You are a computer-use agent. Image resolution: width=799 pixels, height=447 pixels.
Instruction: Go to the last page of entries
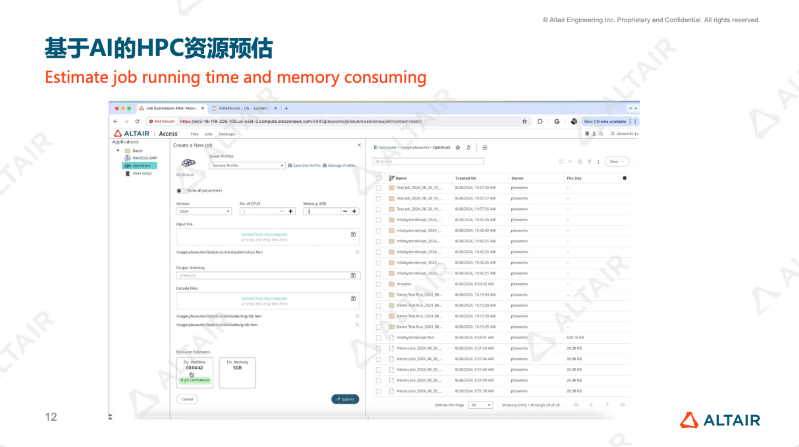tap(622, 405)
